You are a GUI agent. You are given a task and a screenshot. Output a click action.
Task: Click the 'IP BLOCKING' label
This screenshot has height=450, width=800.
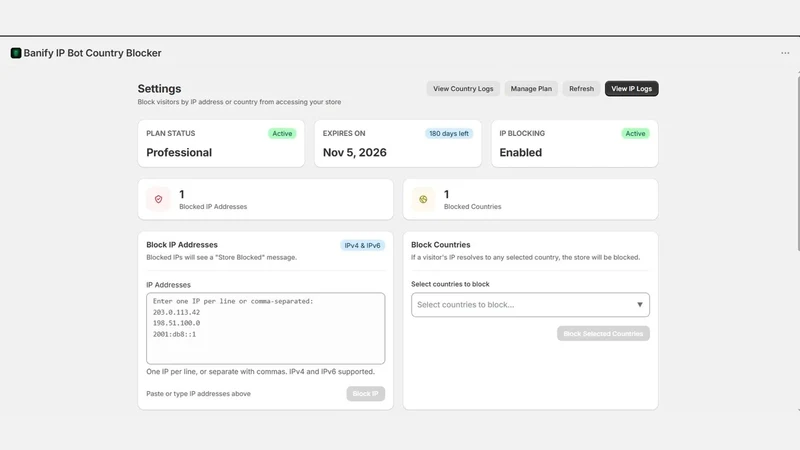tap(522, 134)
